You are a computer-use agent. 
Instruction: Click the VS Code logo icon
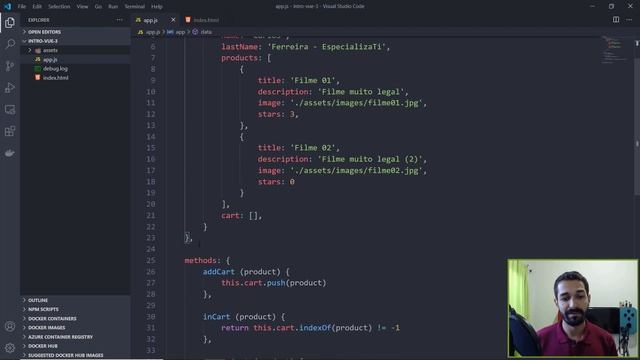click(7, 7)
